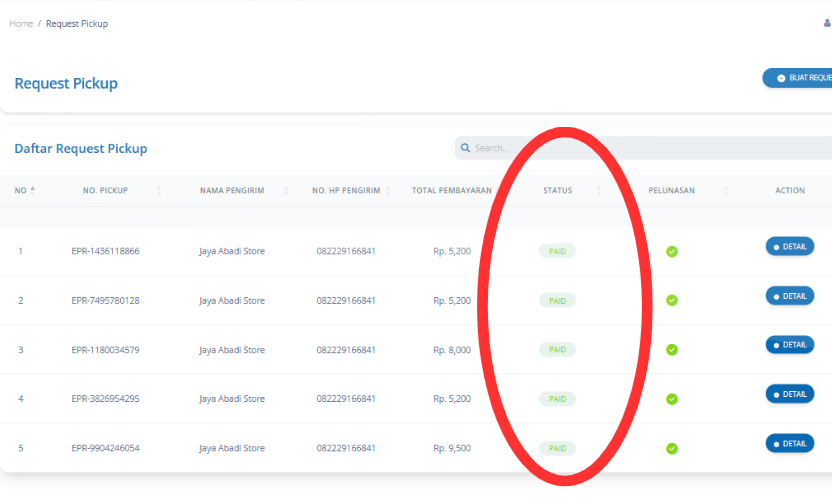Sort by the Nama Pengirim column
Screen dimensions: 832x498
coord(232,190)
